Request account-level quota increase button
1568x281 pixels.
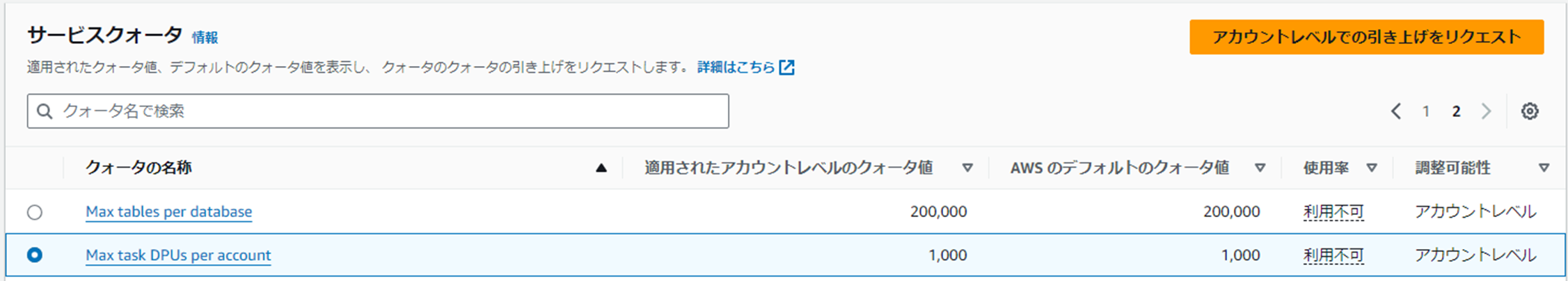[x=1366, y=37]
